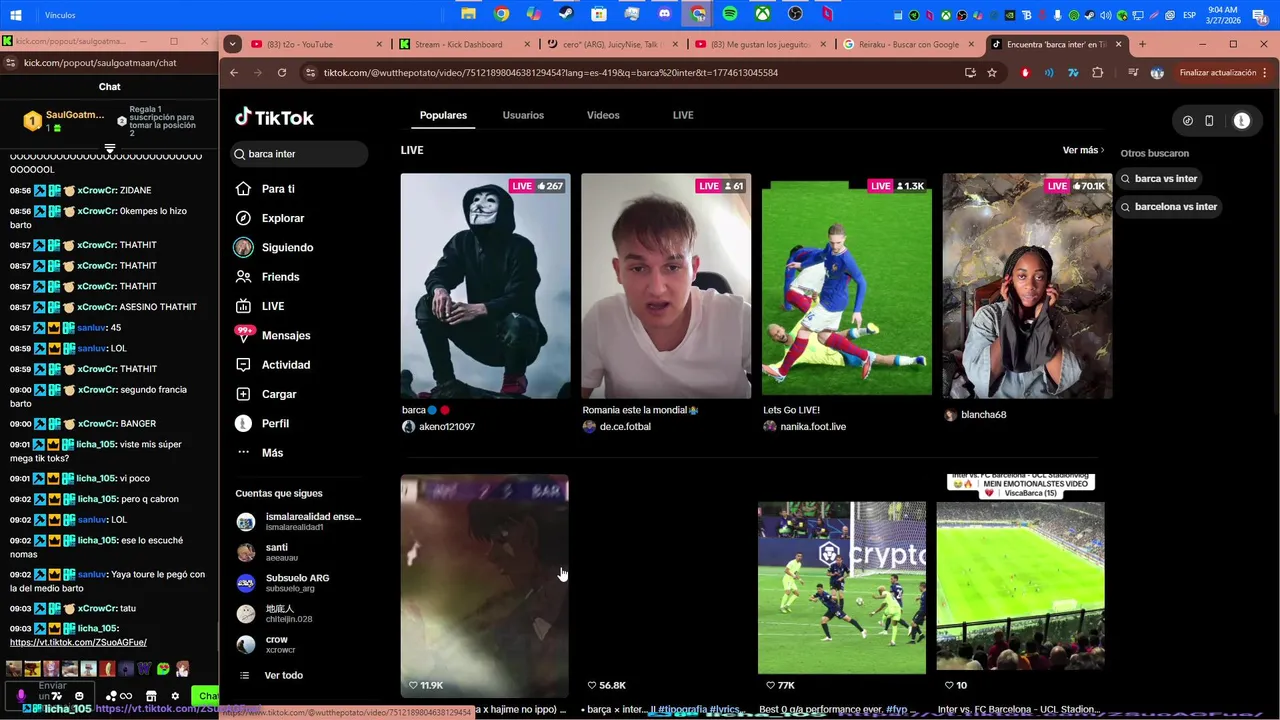1280x720 pixels.
Task: Click the green Chat send button in Kick
Action: 207,696
